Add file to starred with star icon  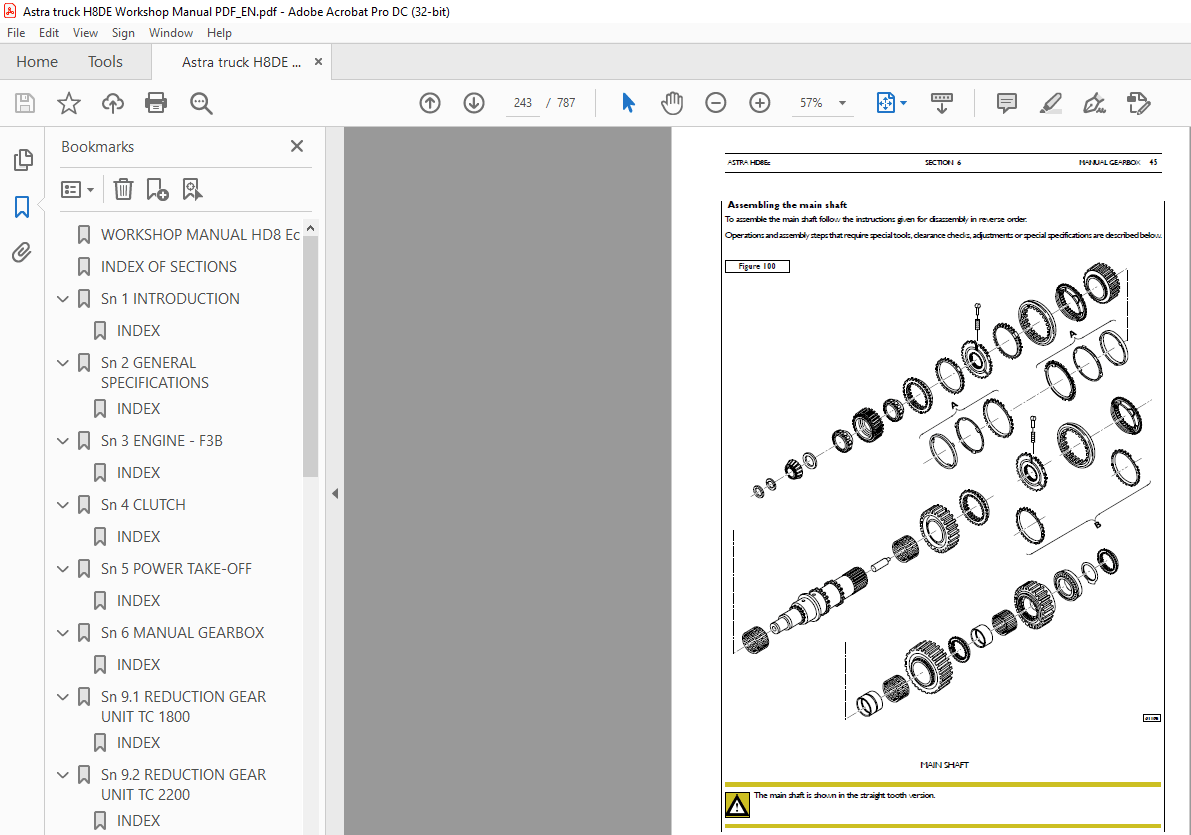click(68, 103)
